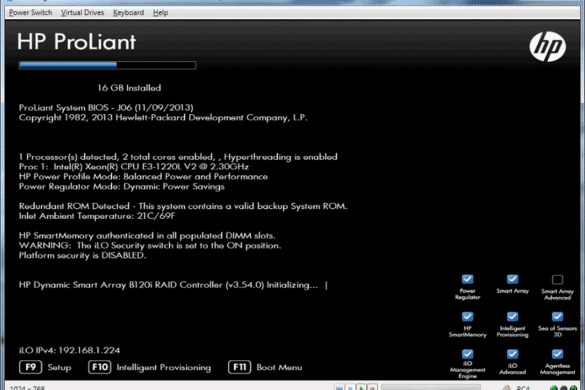
Task: Click the HP logo
Action: pos(547,47)
